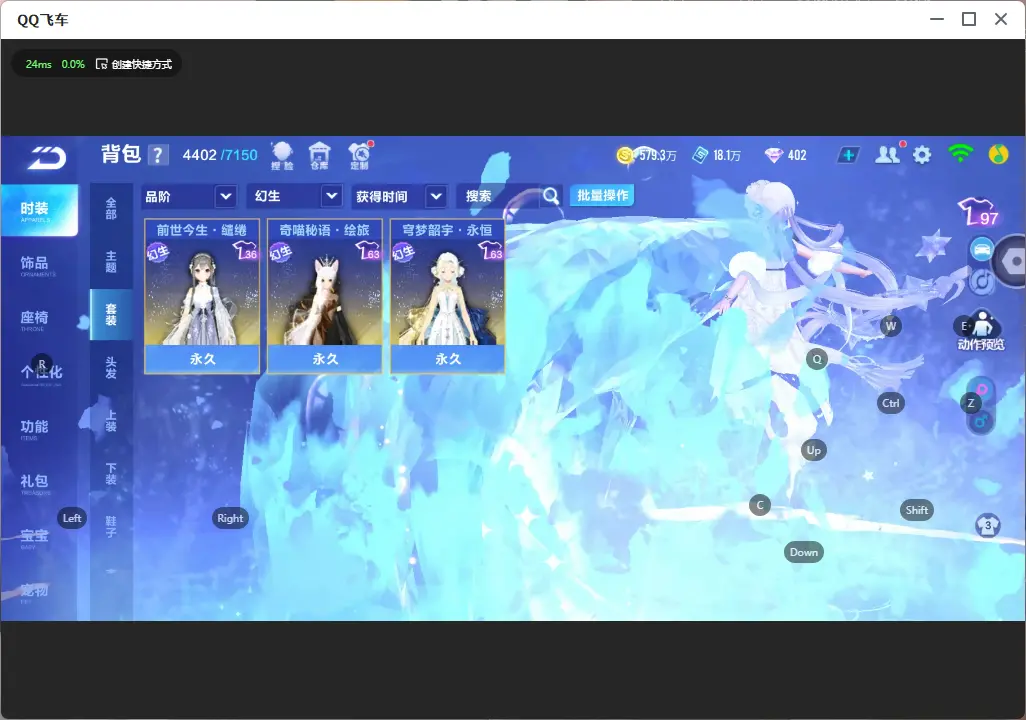This screenshot has width=1026, height=720.
Task: Choose the 鞋子 shoes subcategory
Action: [111, 527]
